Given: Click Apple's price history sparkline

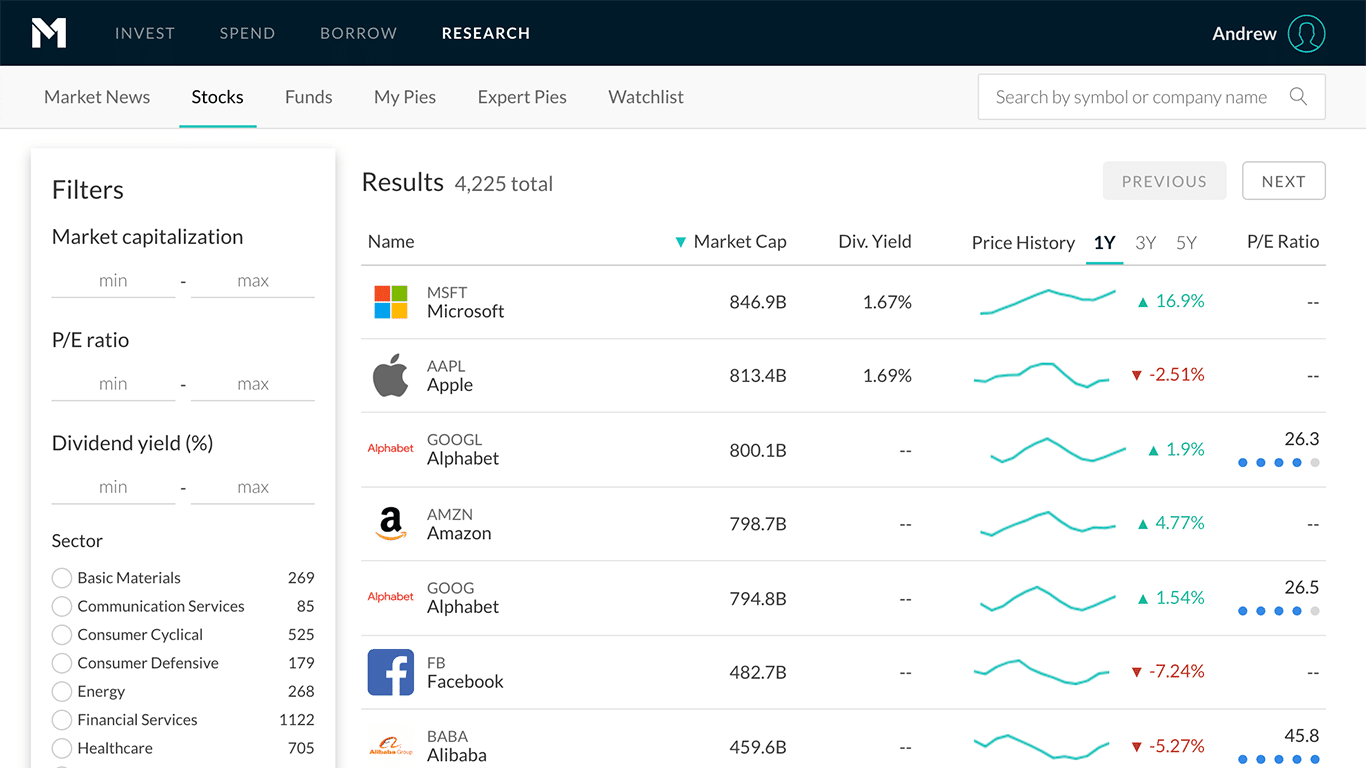Looking at the screenshot, I should point(1041,375).
